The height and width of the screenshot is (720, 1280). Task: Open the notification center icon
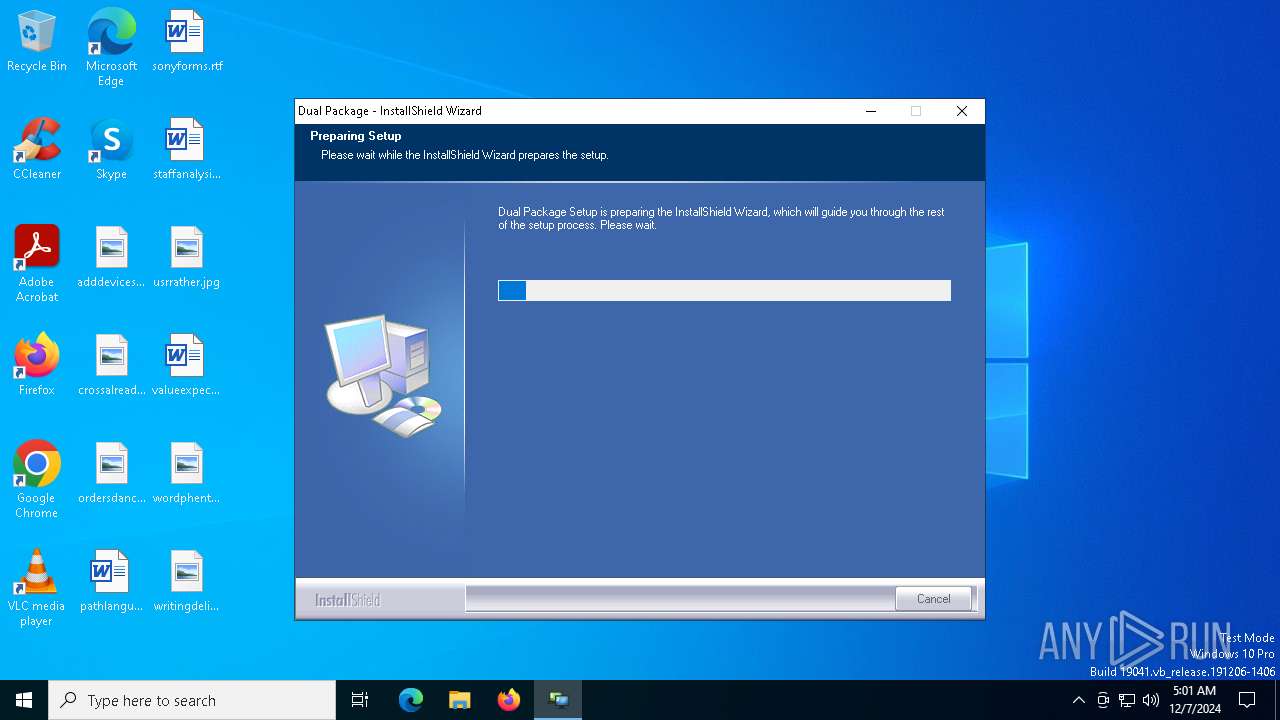1247,700
